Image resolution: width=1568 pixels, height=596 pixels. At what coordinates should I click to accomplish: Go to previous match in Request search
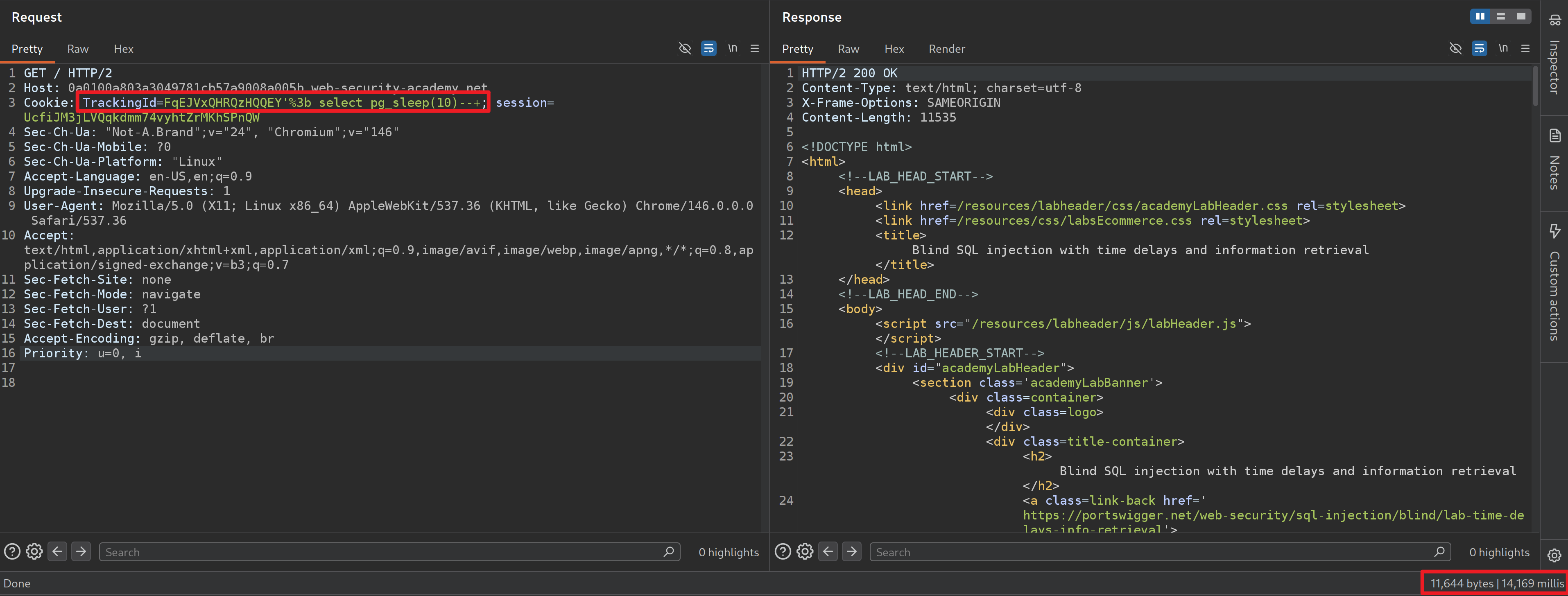(x=57, y=552)
